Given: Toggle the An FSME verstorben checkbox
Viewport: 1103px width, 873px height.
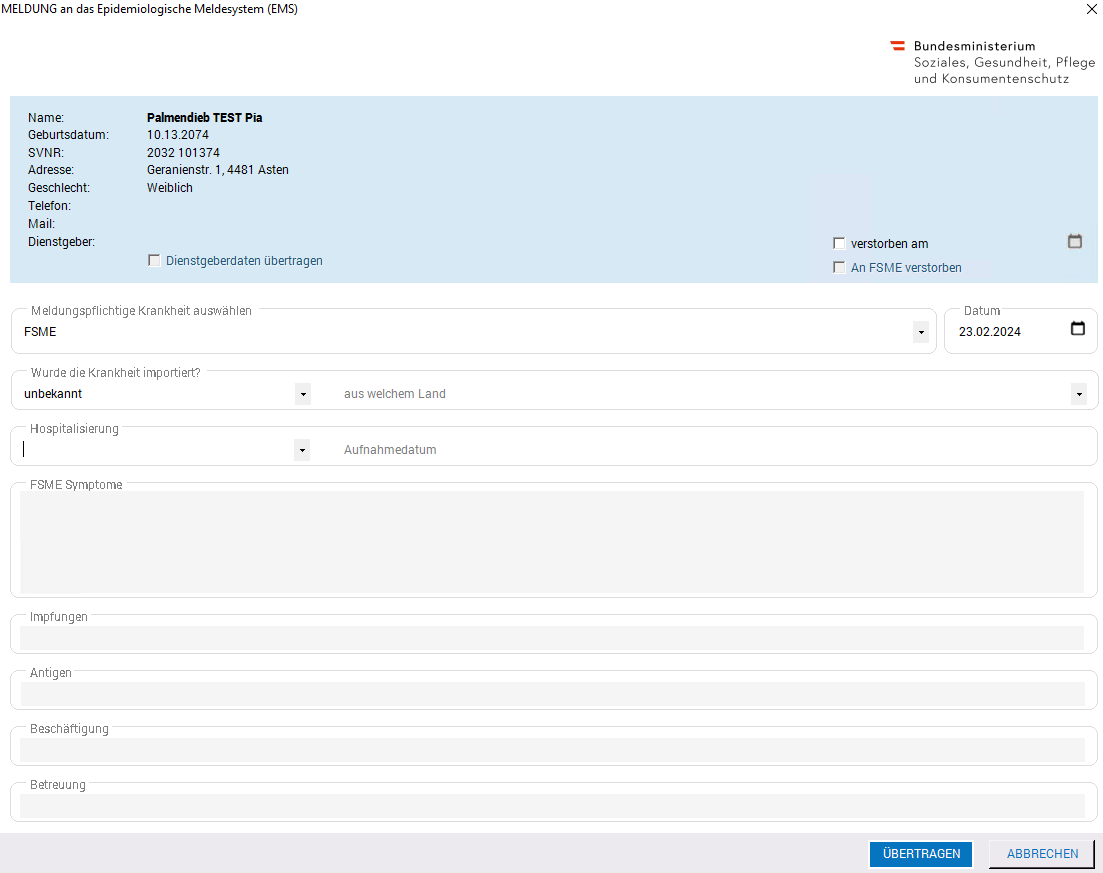Looking at the screenshot, I should tap(839, 267).
